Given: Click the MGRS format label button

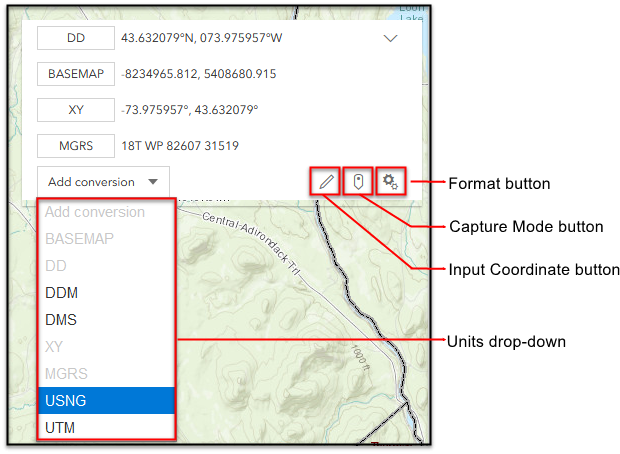Looking at the screenshot, I should (76, 146).
